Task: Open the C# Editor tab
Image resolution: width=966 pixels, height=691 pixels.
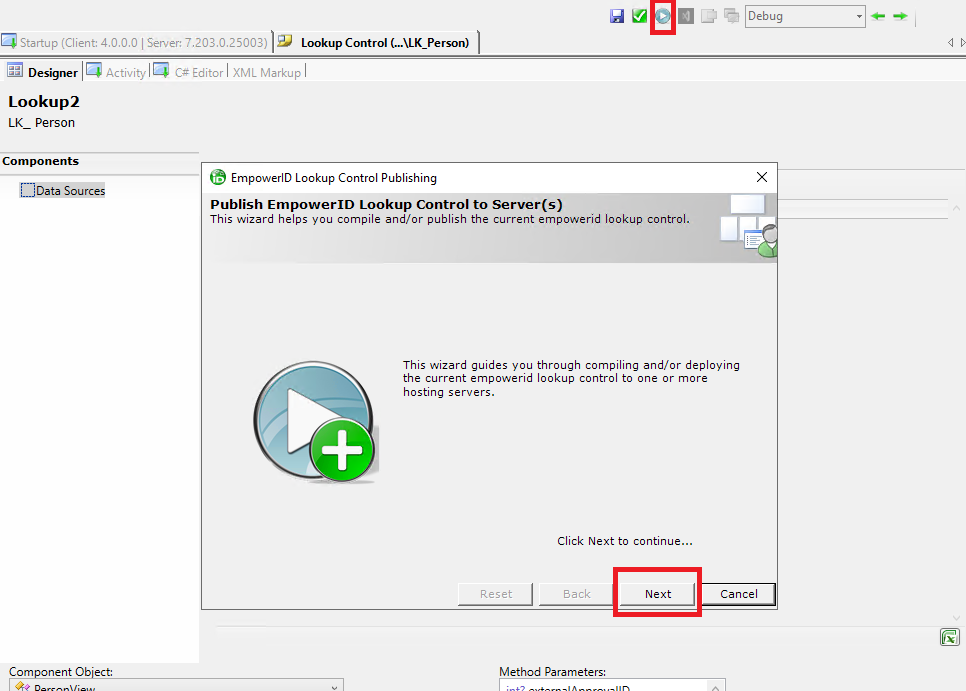Action: pyautogui.click(x=189, y=72)
